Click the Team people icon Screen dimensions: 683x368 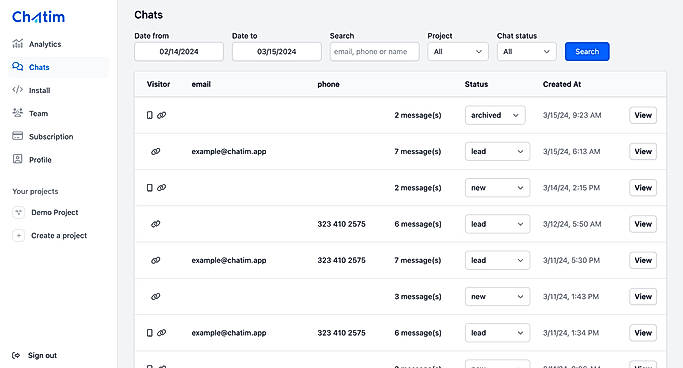17,113
